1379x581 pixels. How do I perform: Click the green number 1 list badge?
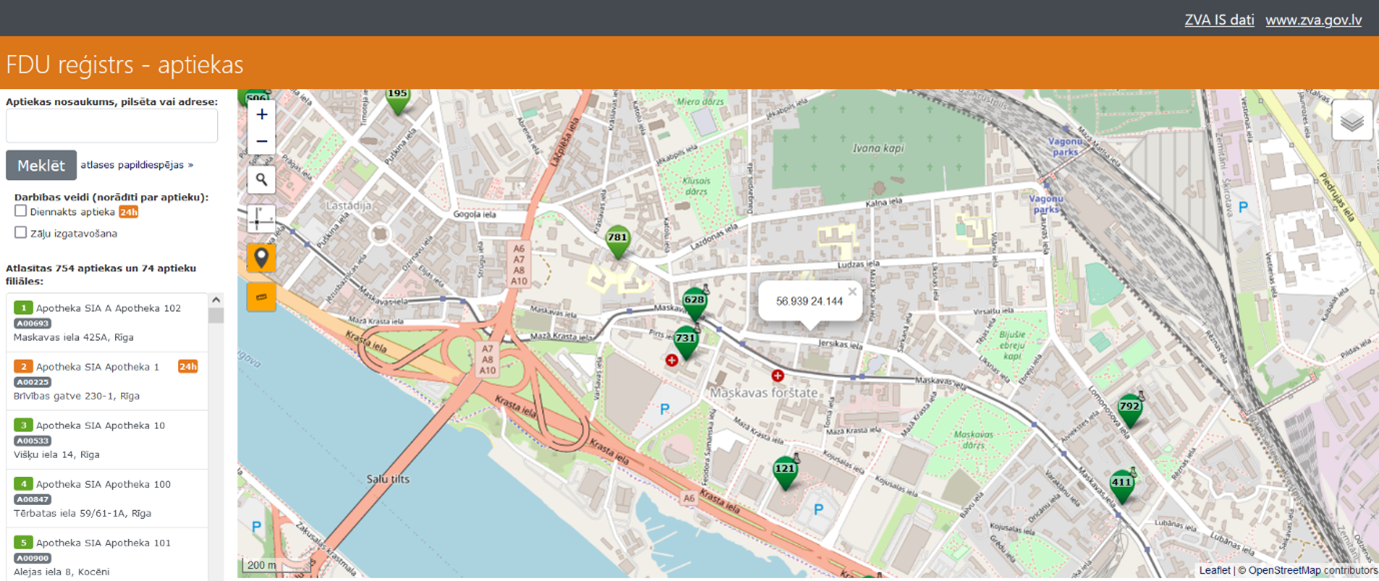tap(23, 308)
